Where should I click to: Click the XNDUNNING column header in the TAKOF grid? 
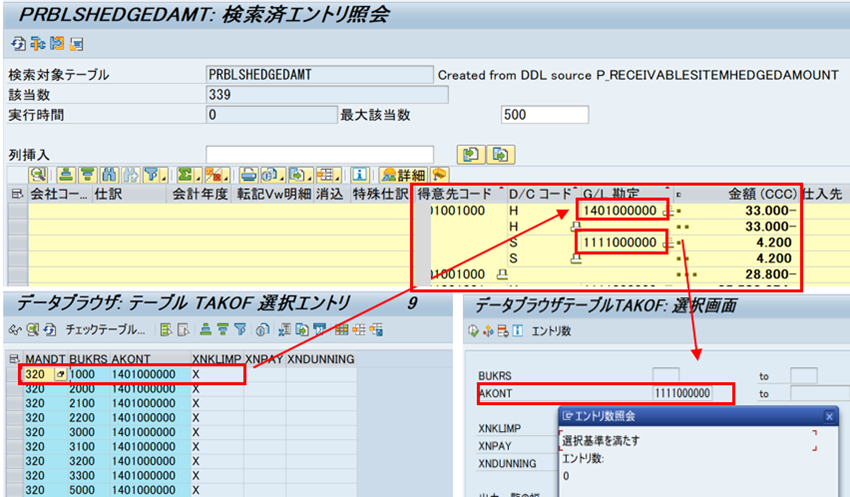coord(321,359)
